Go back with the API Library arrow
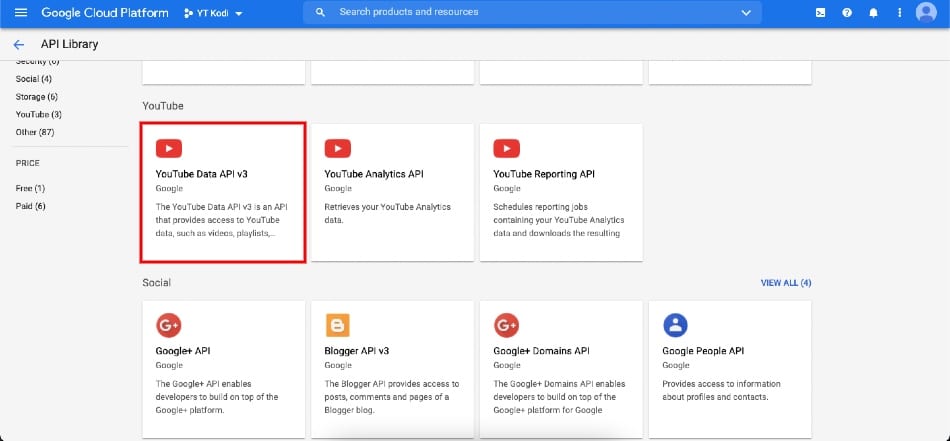Viewport: 950px width, 441px height. tap(19, 44)
